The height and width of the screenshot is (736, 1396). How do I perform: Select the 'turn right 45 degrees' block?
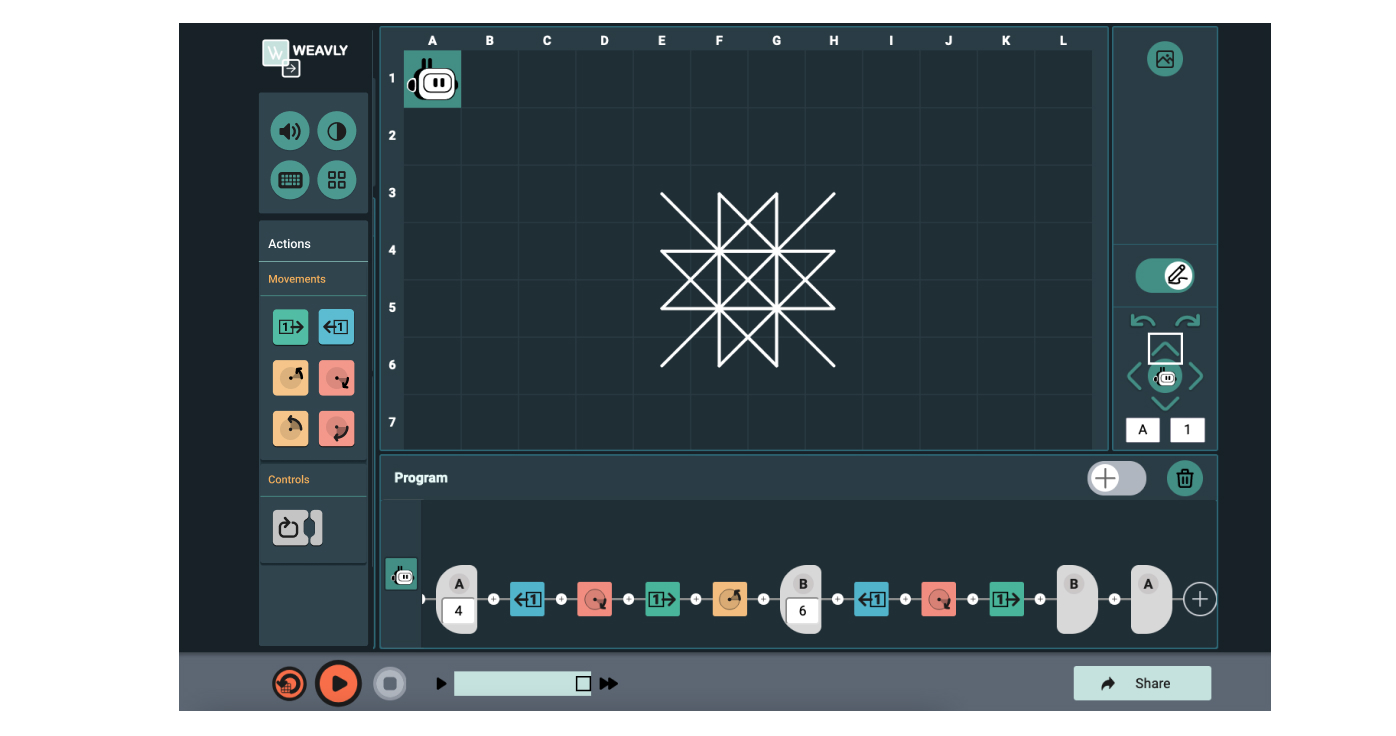pyautogui.click(x=336, y=377)
